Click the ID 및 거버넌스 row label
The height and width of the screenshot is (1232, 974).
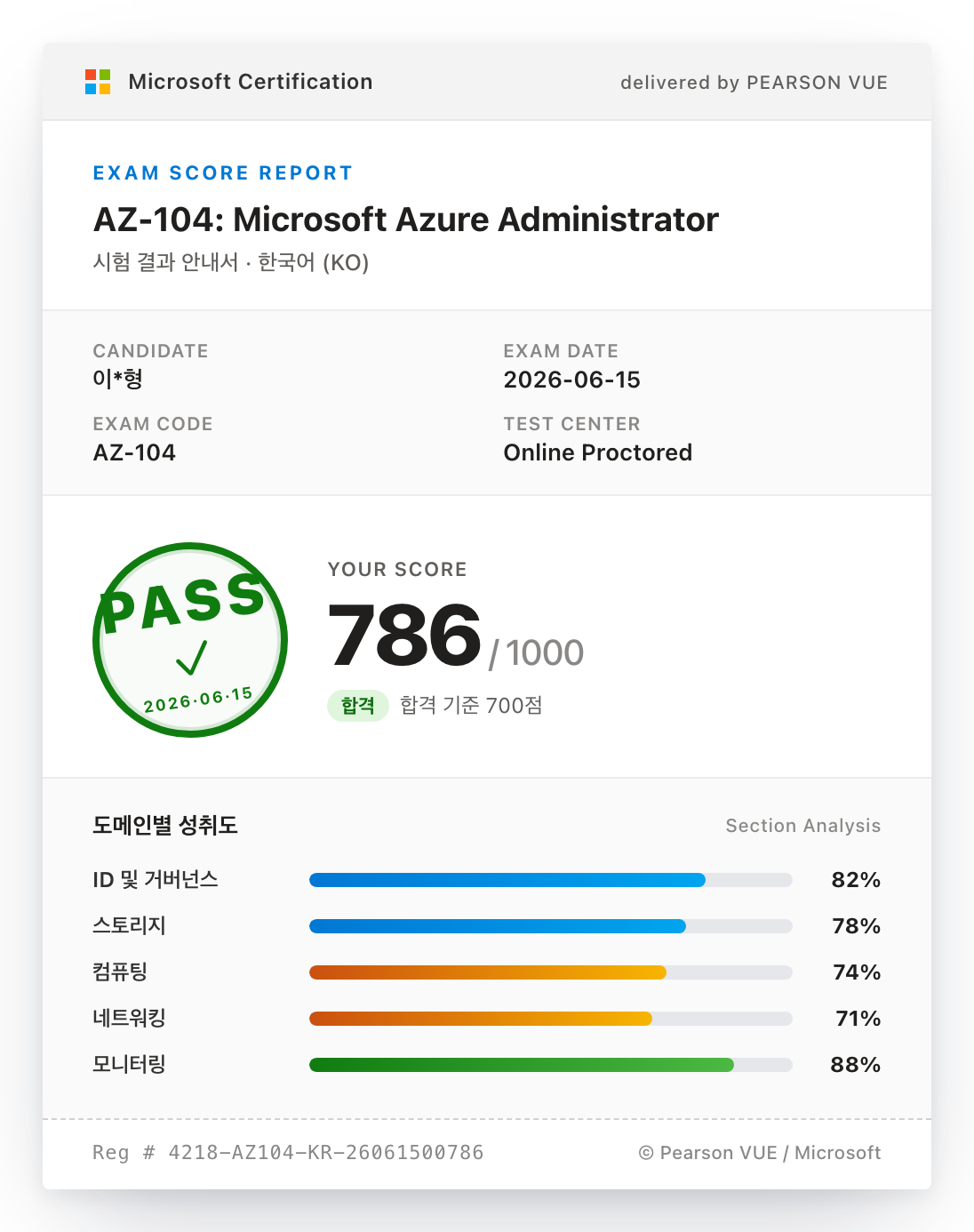click(156, 880)
